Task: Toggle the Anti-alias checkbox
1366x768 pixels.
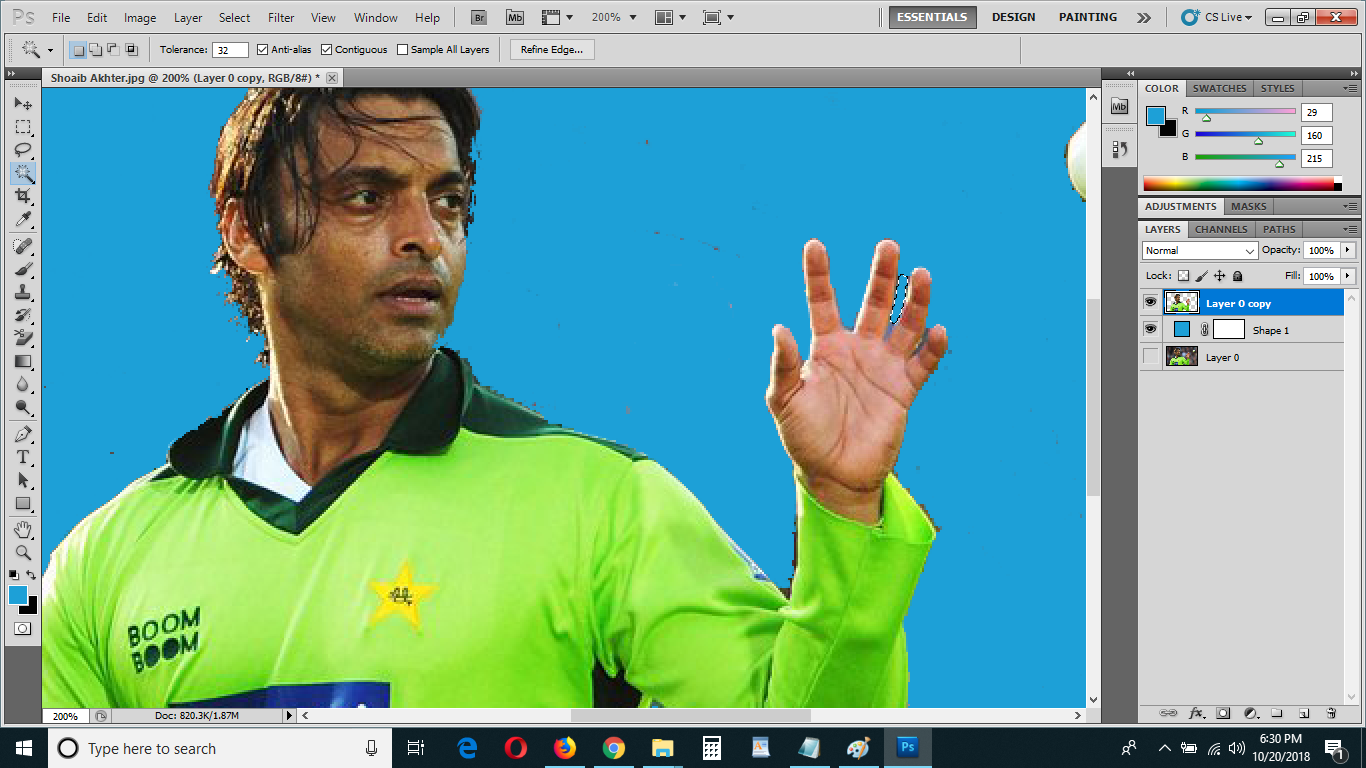Action: click(x=262, y=49)
